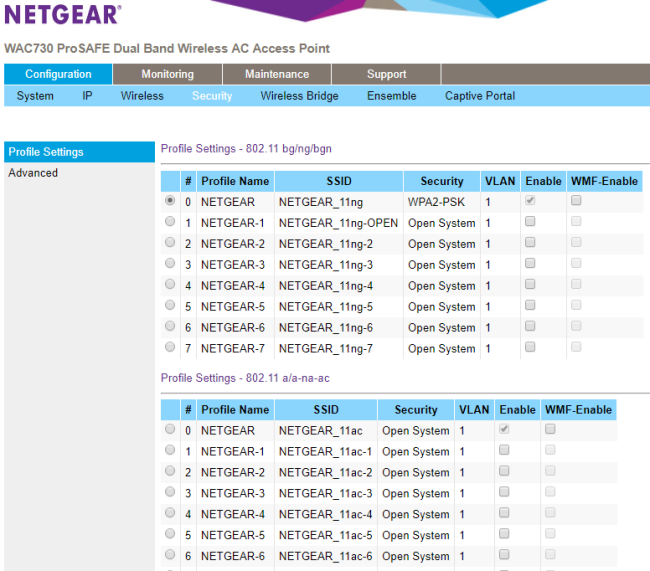Toggle Enable checkbox for NETGEAR_11ac
The height and width of the screenshot is (571, 650).
(504, 429)
